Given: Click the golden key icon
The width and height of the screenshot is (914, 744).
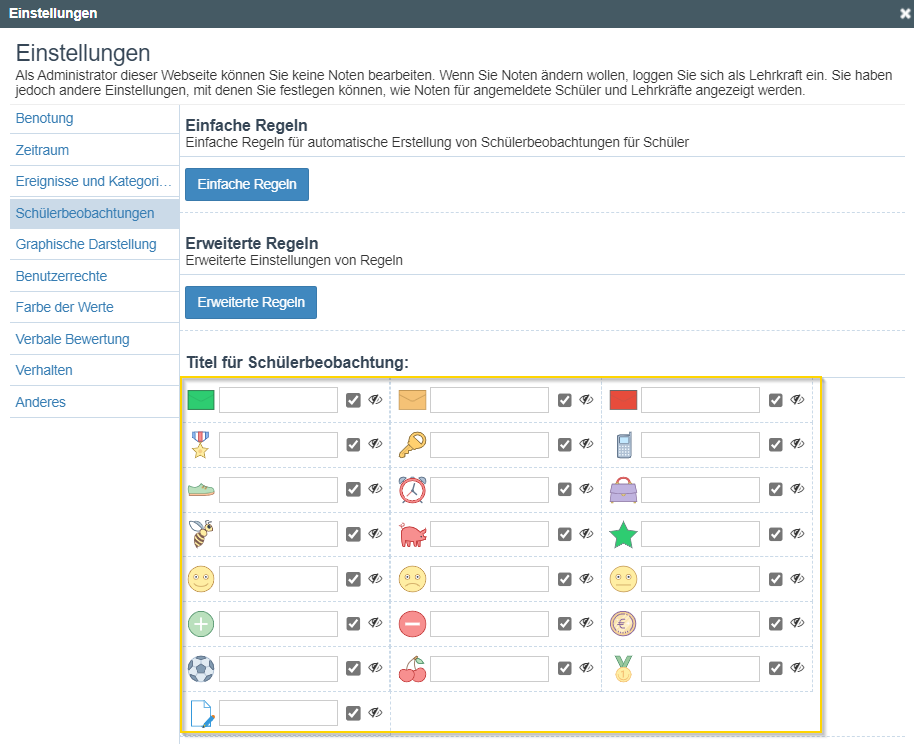Looking at the screenshot, I should click(412, 445).
